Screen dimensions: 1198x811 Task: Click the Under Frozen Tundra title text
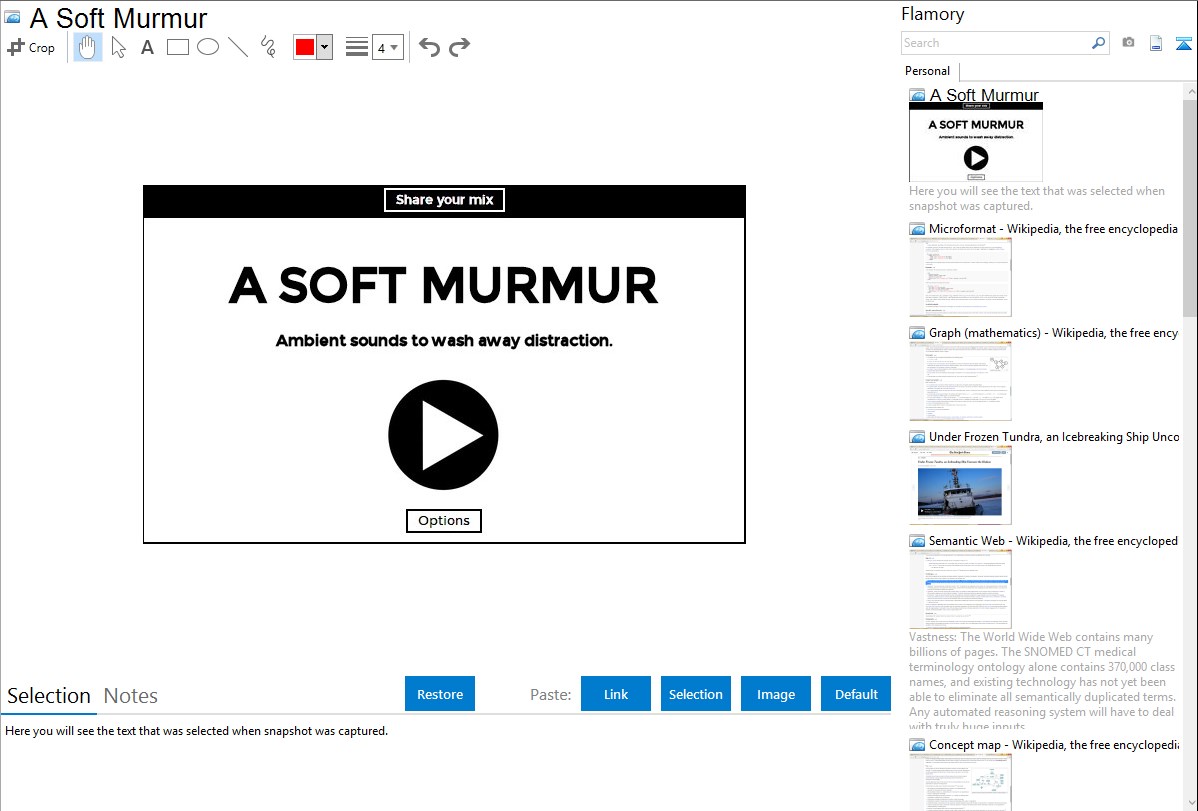(x=1054, y=436)
